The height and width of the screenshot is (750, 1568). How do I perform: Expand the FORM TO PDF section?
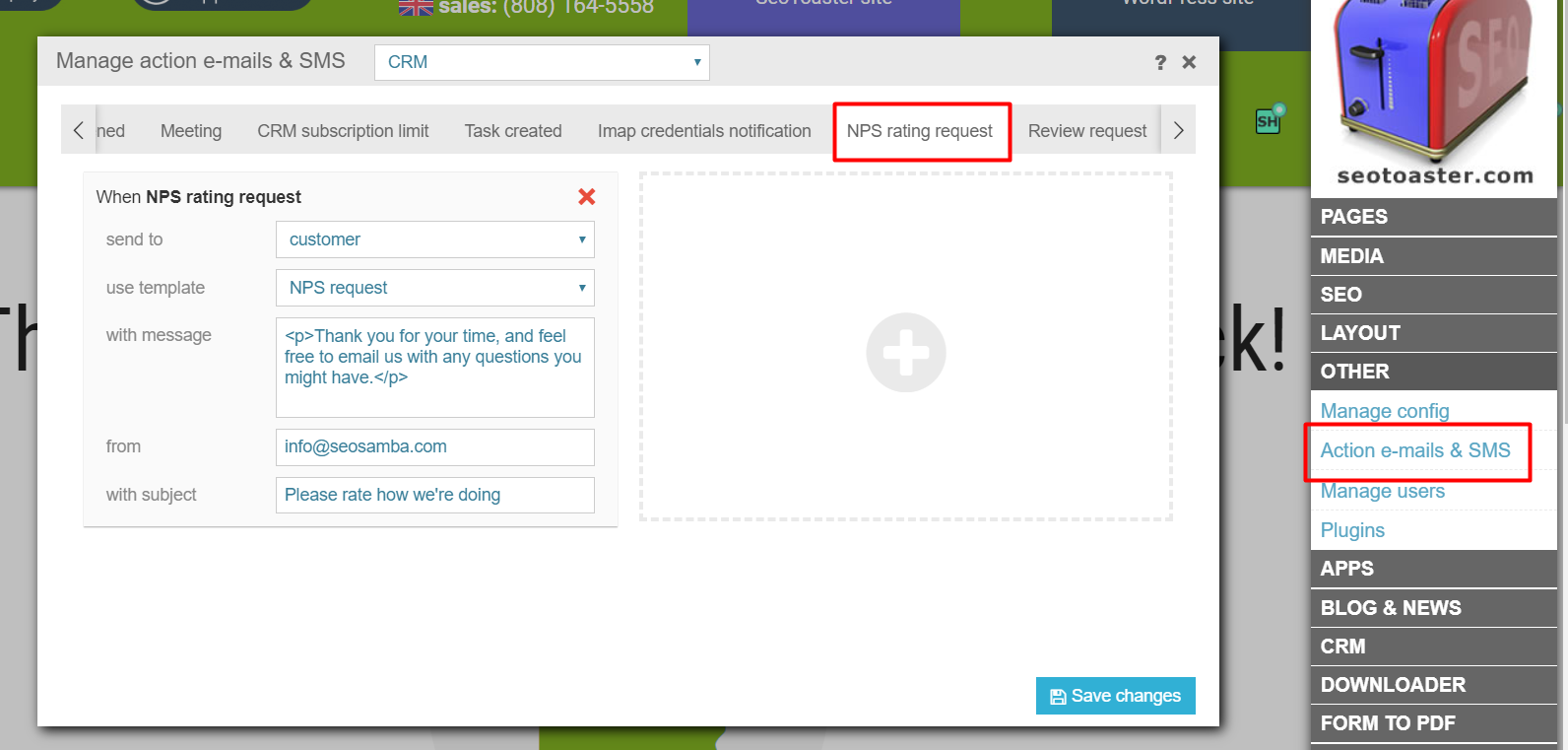point(1434,723)
